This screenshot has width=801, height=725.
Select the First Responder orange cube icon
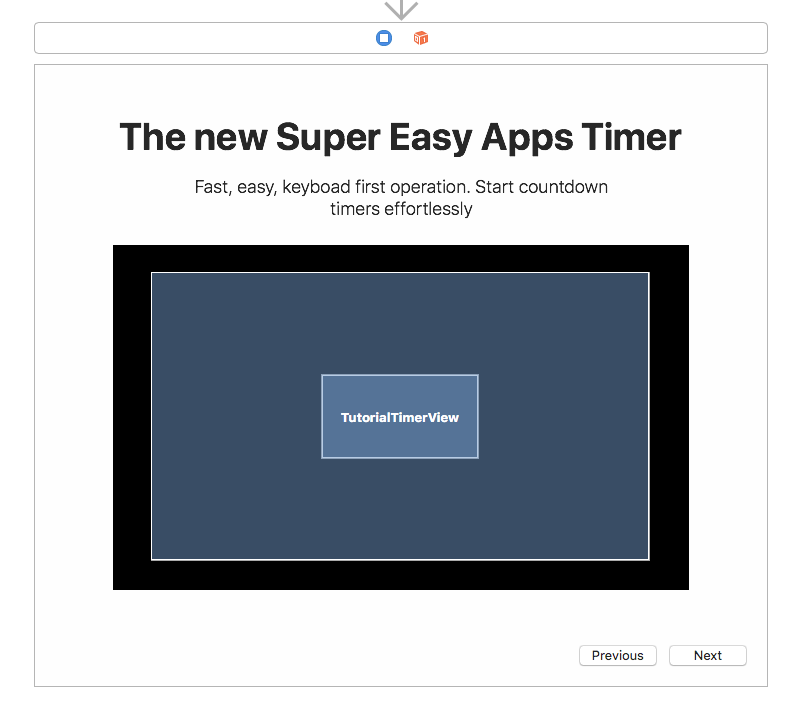point(420,37)
